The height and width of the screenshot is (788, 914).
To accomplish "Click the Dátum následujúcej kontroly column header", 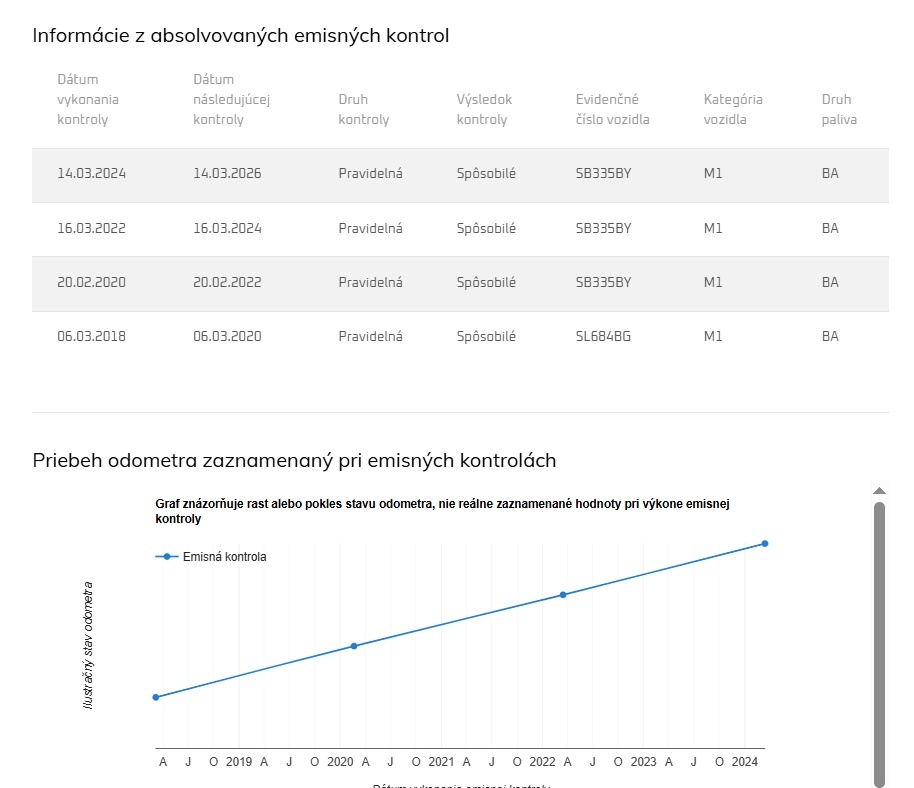I will [232, 99].
